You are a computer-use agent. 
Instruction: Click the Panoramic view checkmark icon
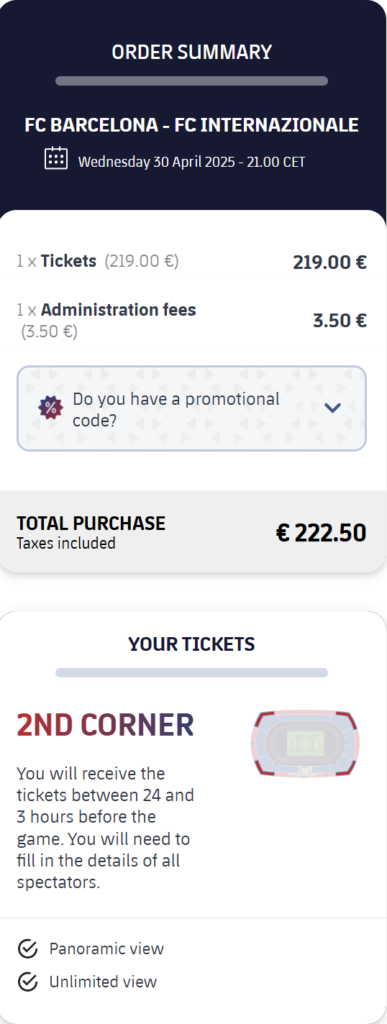[x=27, y=948]
